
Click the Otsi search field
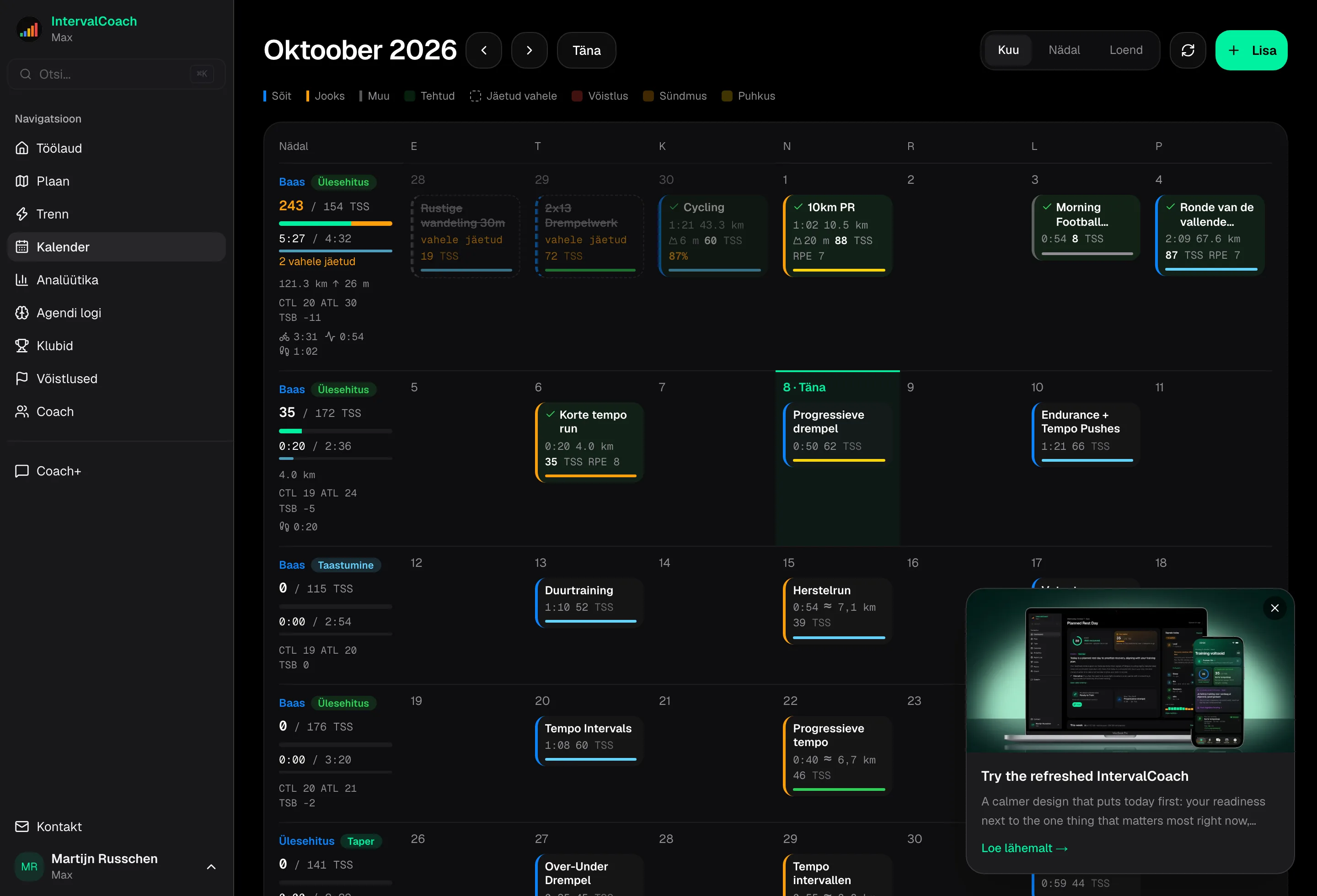(x=116, y=74)
